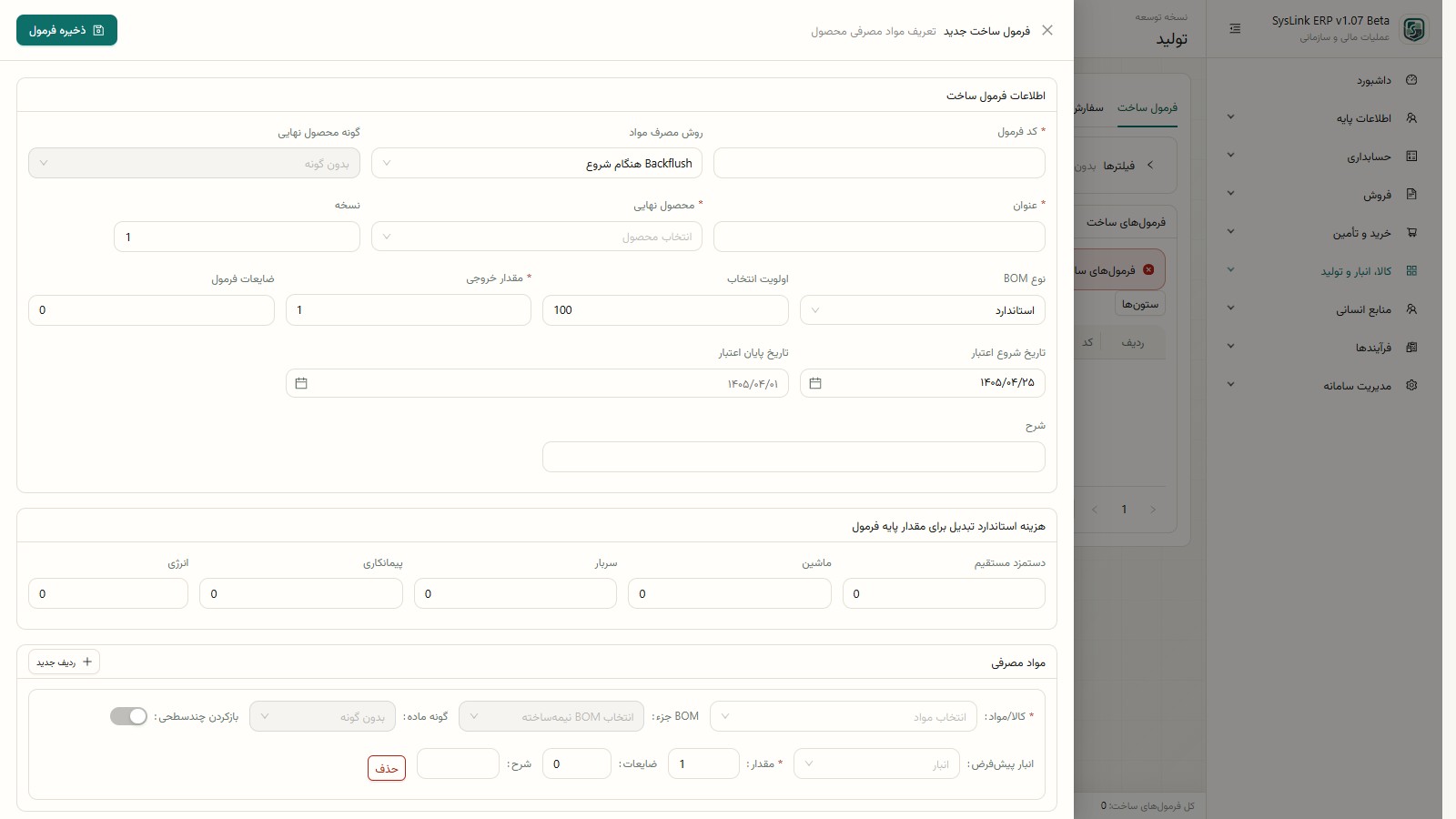Click the مدیریت سامانه gear icon
This screenshot has height=819, width=1456.
(1411, 386)
